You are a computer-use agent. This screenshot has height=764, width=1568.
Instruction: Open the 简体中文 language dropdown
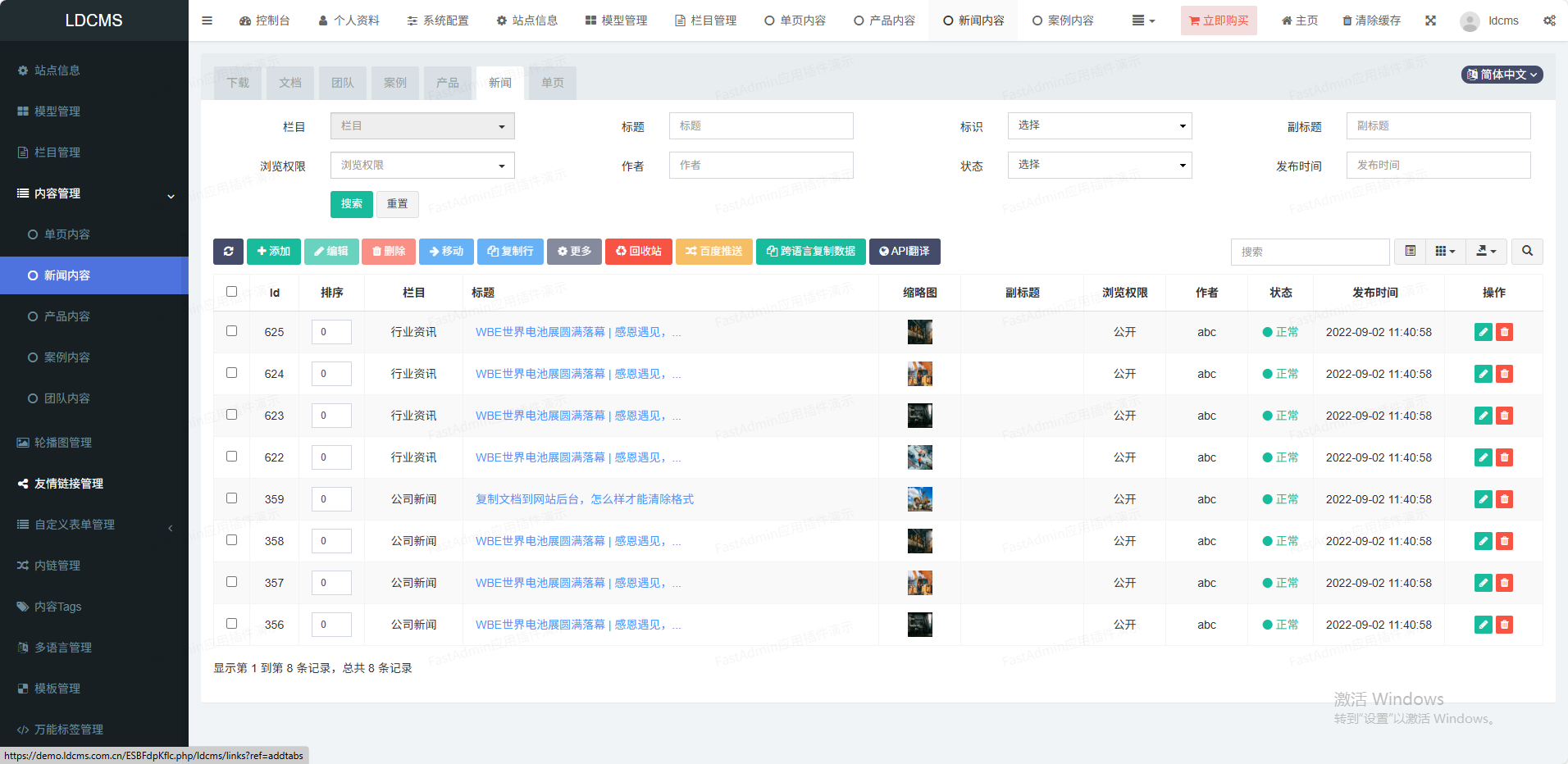coord(1502,75)
